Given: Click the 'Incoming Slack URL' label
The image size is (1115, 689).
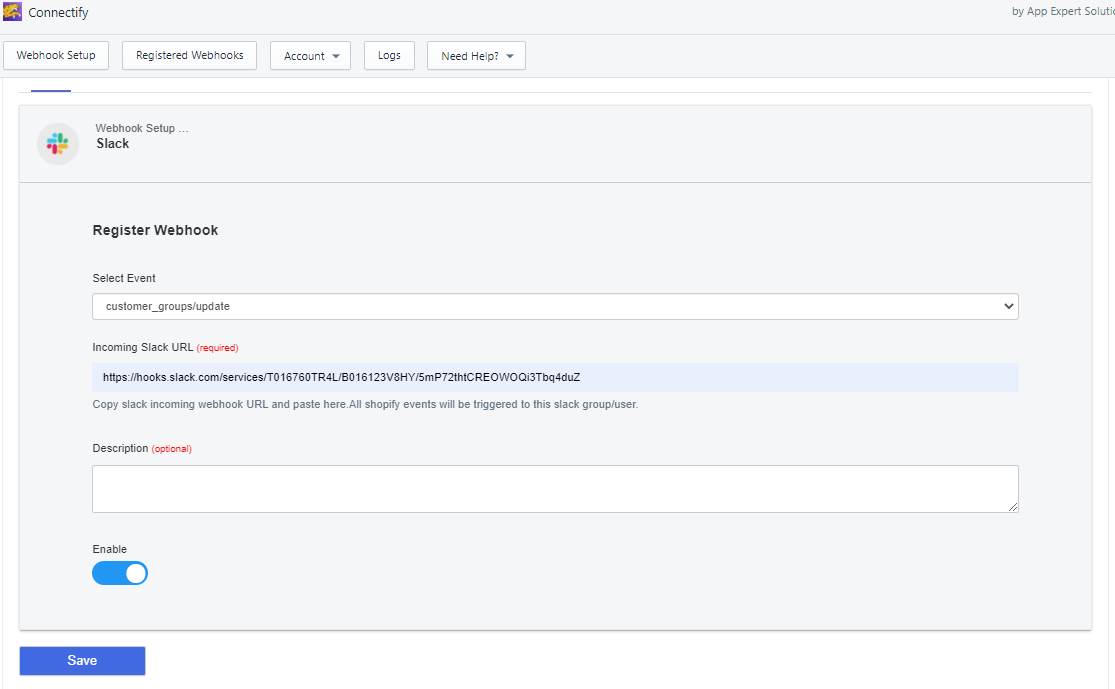Looking at the screenshot, I should [143, 347].
